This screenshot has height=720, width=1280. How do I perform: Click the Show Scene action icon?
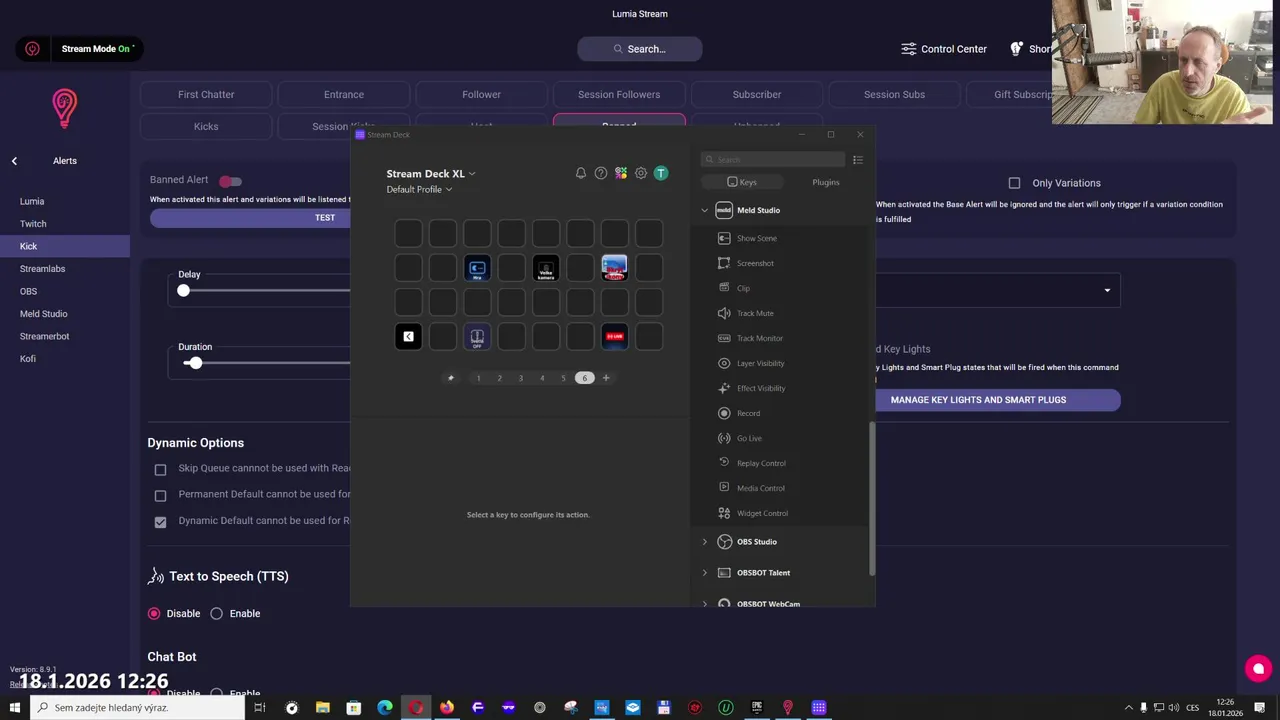point(724,238)
